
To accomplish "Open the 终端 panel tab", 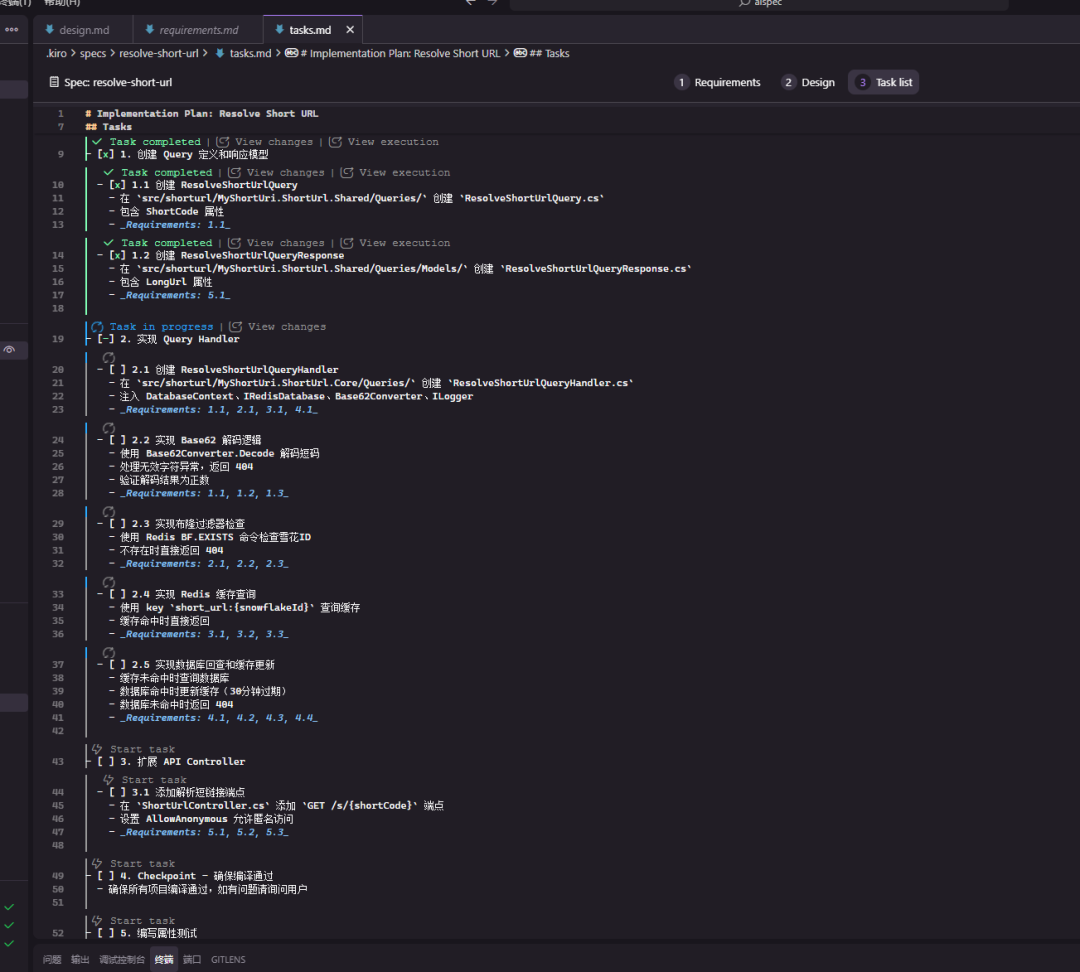I will click(x=164, y=960).
